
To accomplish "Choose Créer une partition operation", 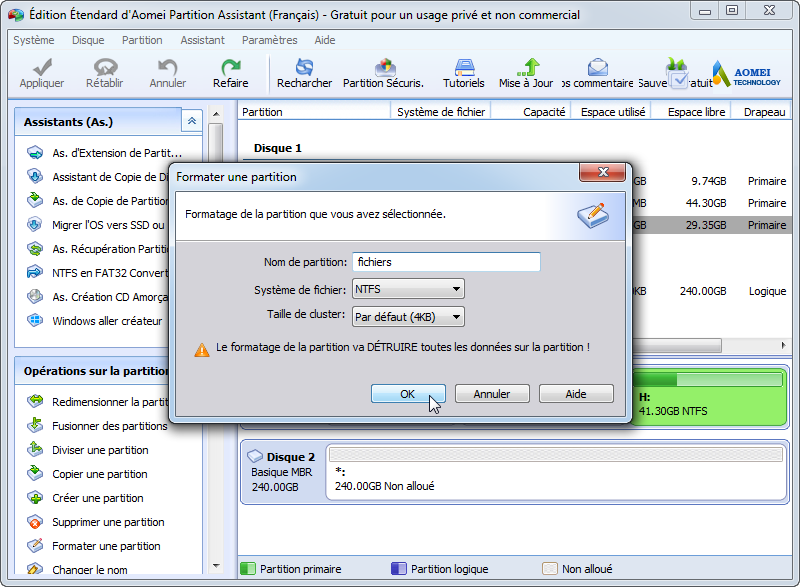I will point(85,498).
